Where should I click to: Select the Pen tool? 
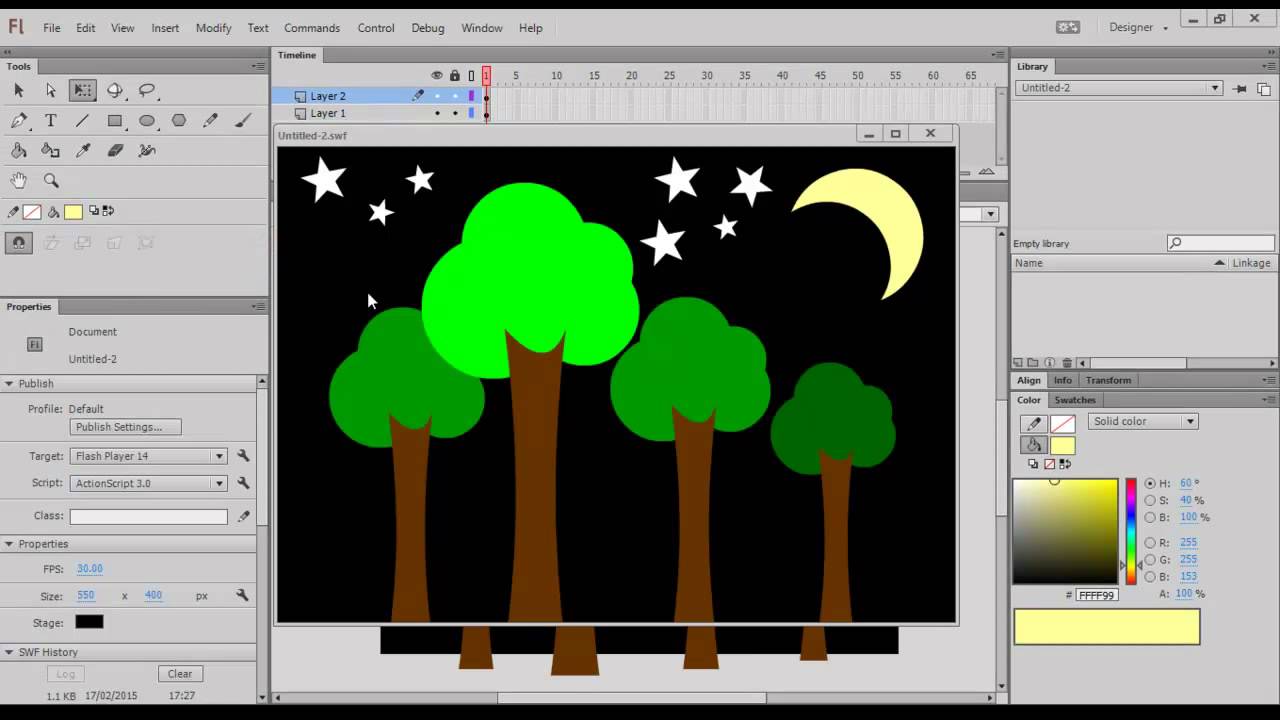18,121
